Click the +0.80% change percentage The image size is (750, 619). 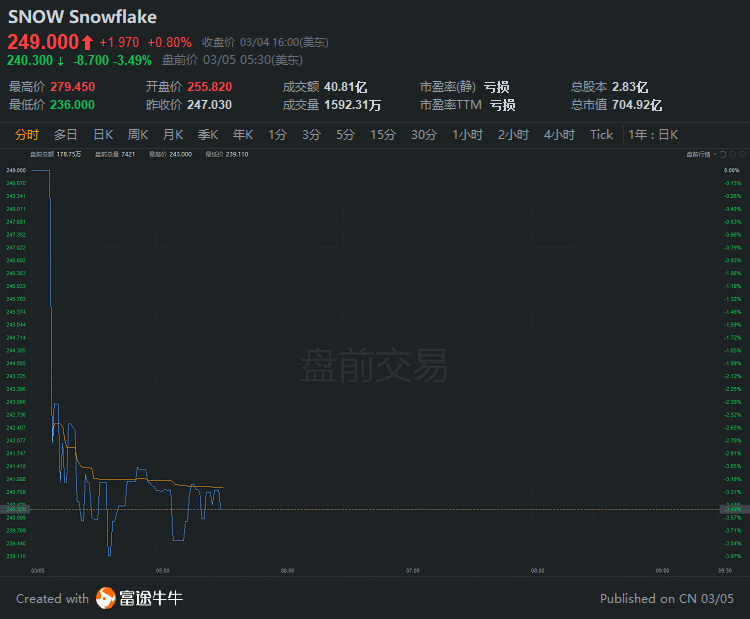[170, 43]
